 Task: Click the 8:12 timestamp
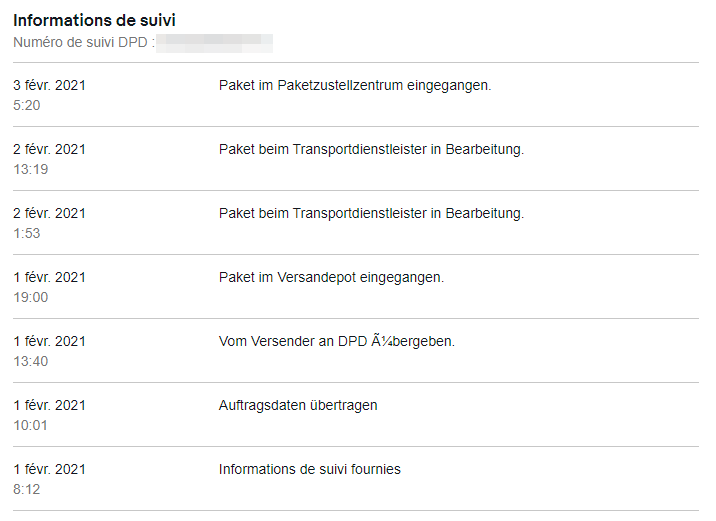pyautogui.click(x=27, y=489)
